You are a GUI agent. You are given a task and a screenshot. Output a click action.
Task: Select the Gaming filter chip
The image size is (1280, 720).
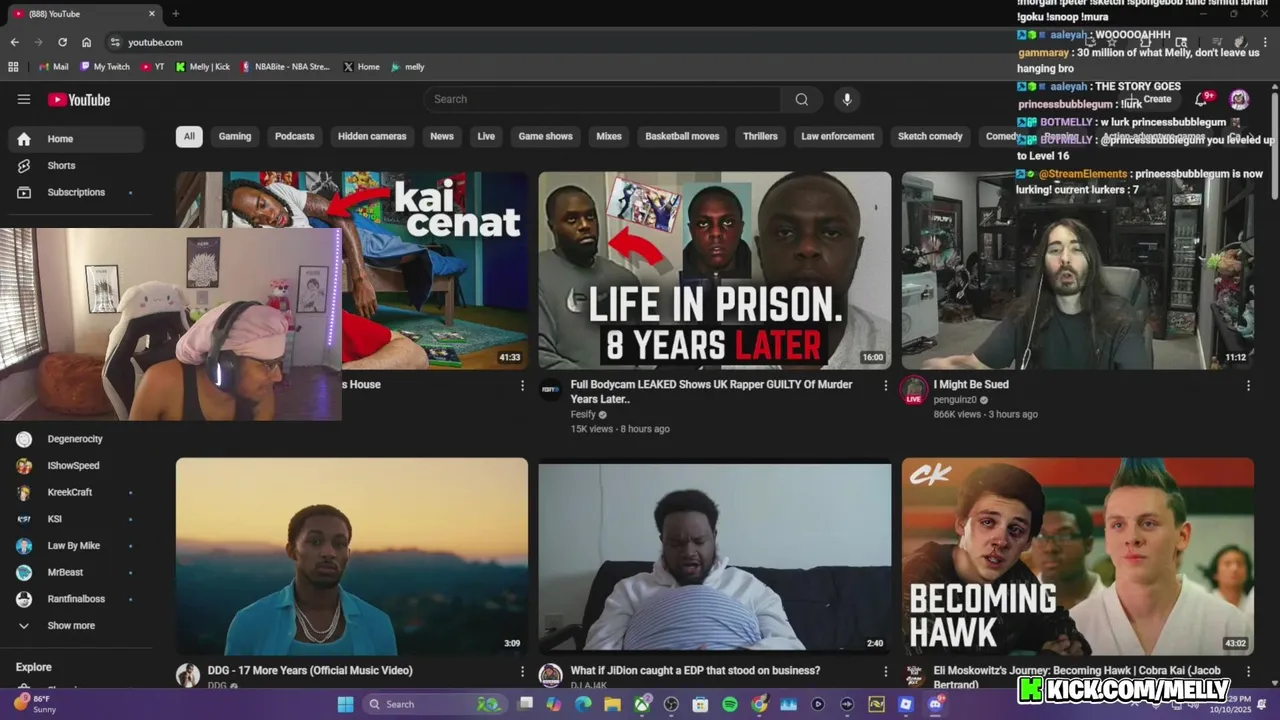[x=235, y=136]
